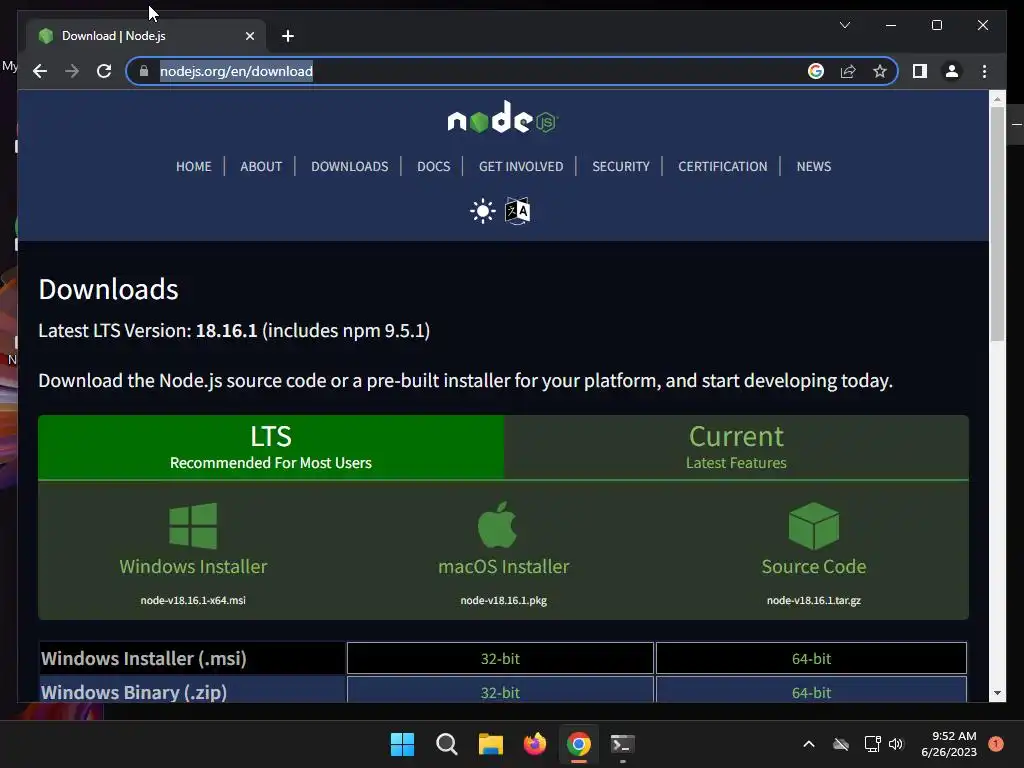Click node-v18.16.1.tar.gz filename
The image size is (1024, 768).
pos(814,600)
